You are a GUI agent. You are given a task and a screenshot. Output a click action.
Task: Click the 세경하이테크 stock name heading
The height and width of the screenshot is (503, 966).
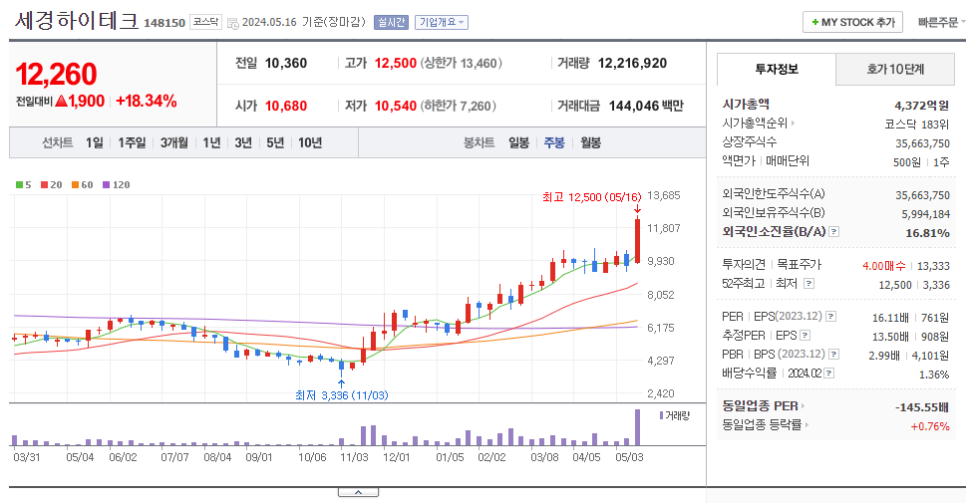[x=76, y=21]
